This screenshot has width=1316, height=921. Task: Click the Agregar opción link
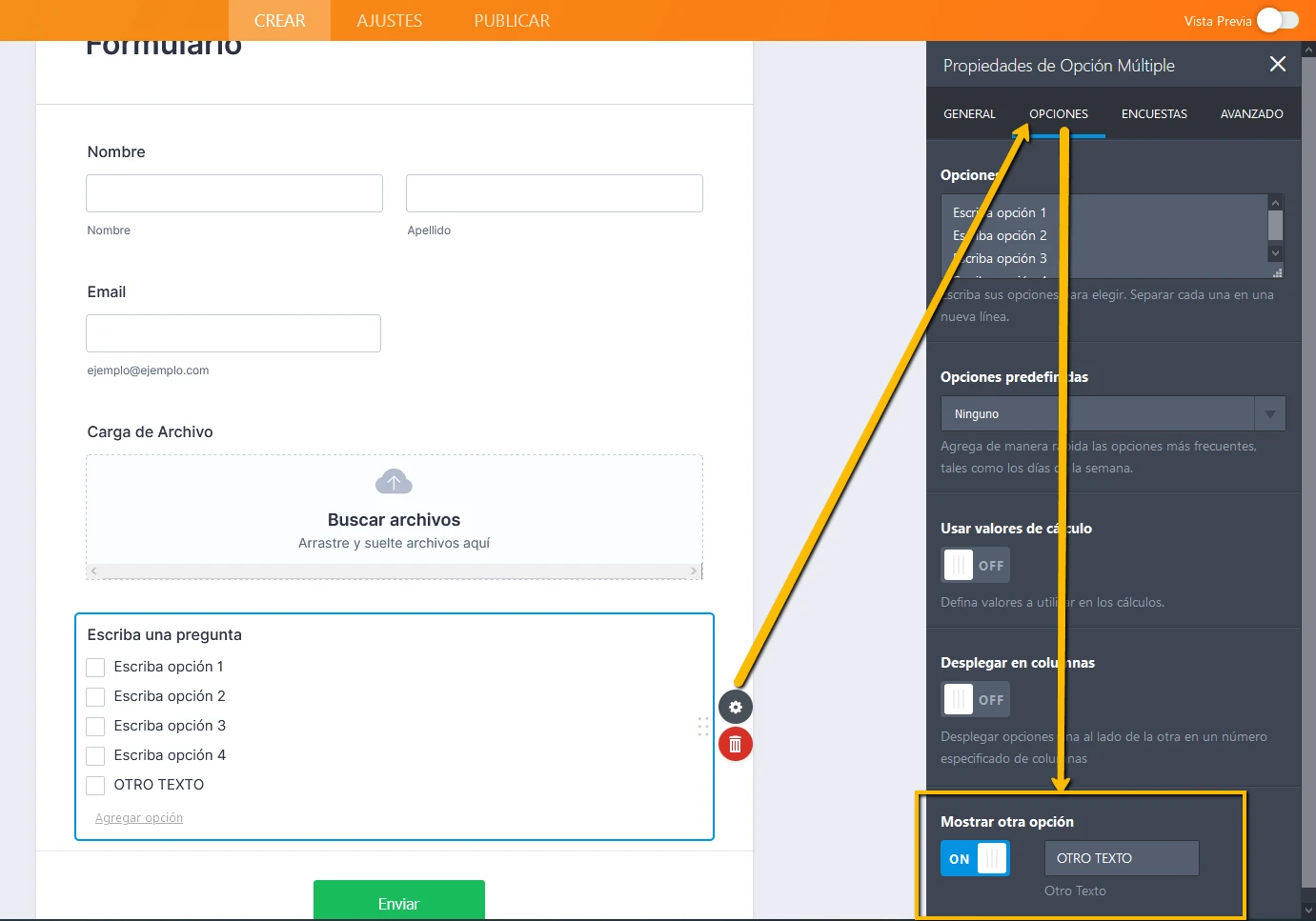point(139,818)
